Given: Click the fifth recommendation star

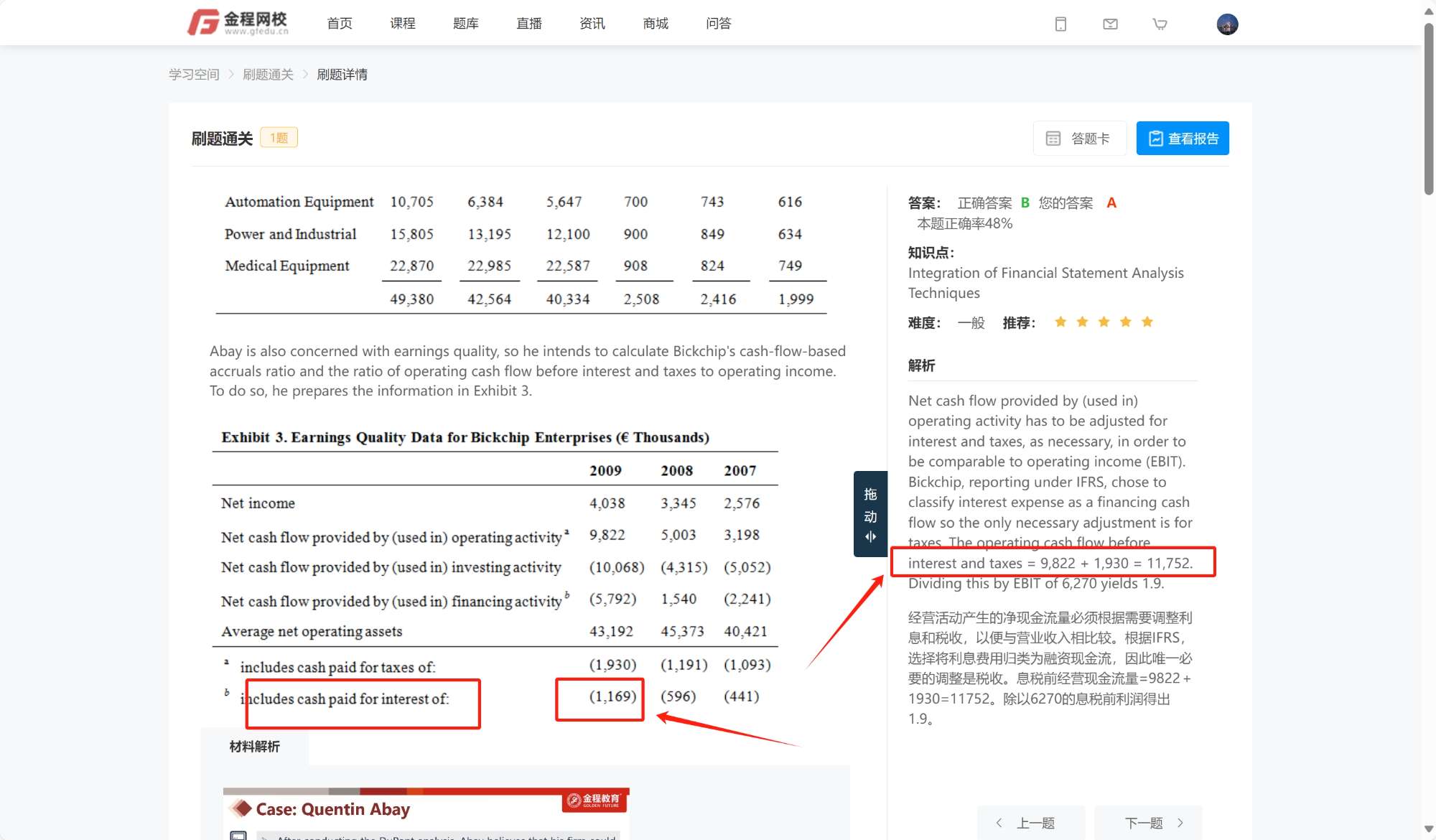Looking at the screenshot, I should (x=1147, y=322).
